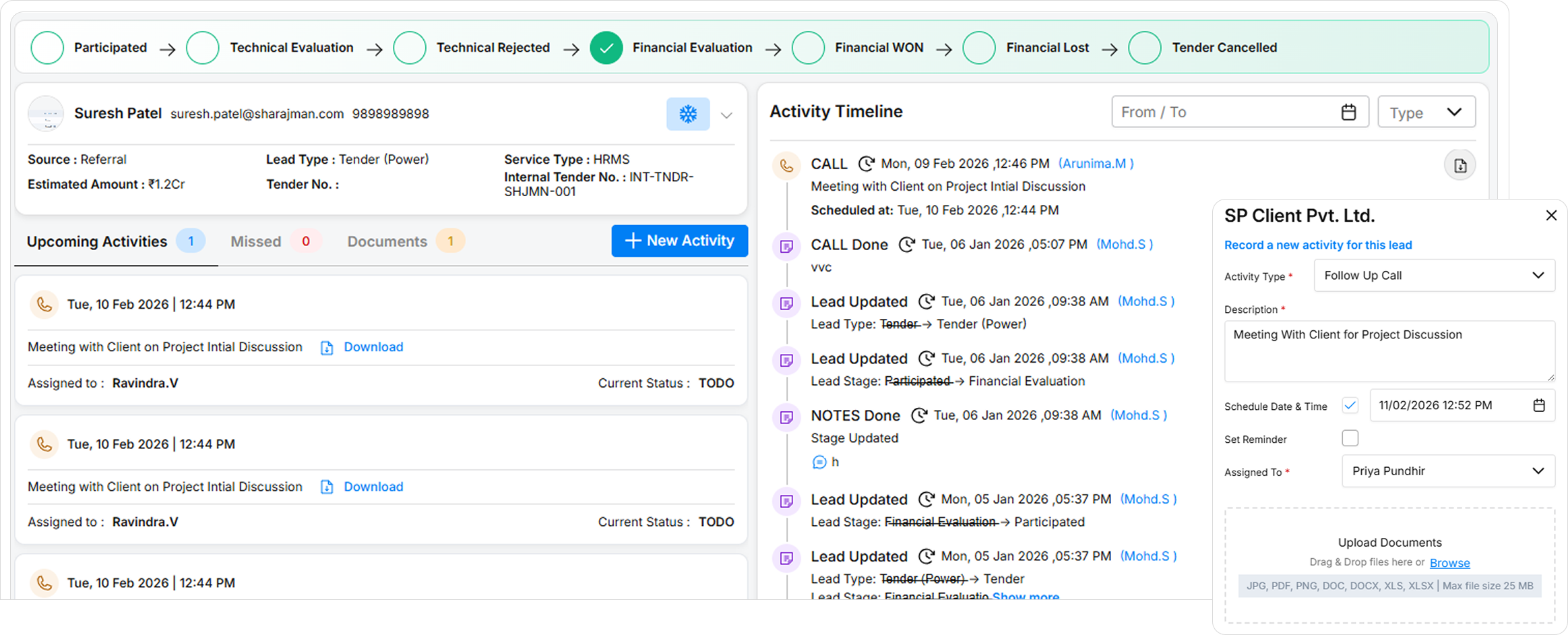1568x635 pixels.
Task: Click the timeline export document icon
Action: tap(1460, 166)
